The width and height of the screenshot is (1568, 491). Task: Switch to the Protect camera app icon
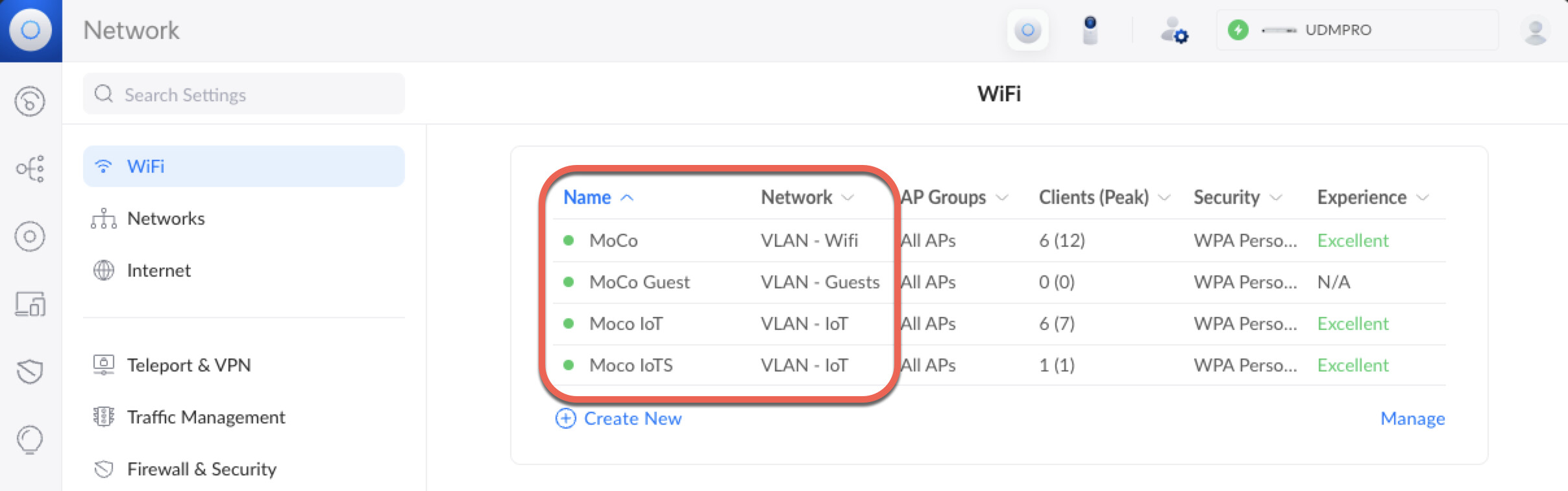1090,30
